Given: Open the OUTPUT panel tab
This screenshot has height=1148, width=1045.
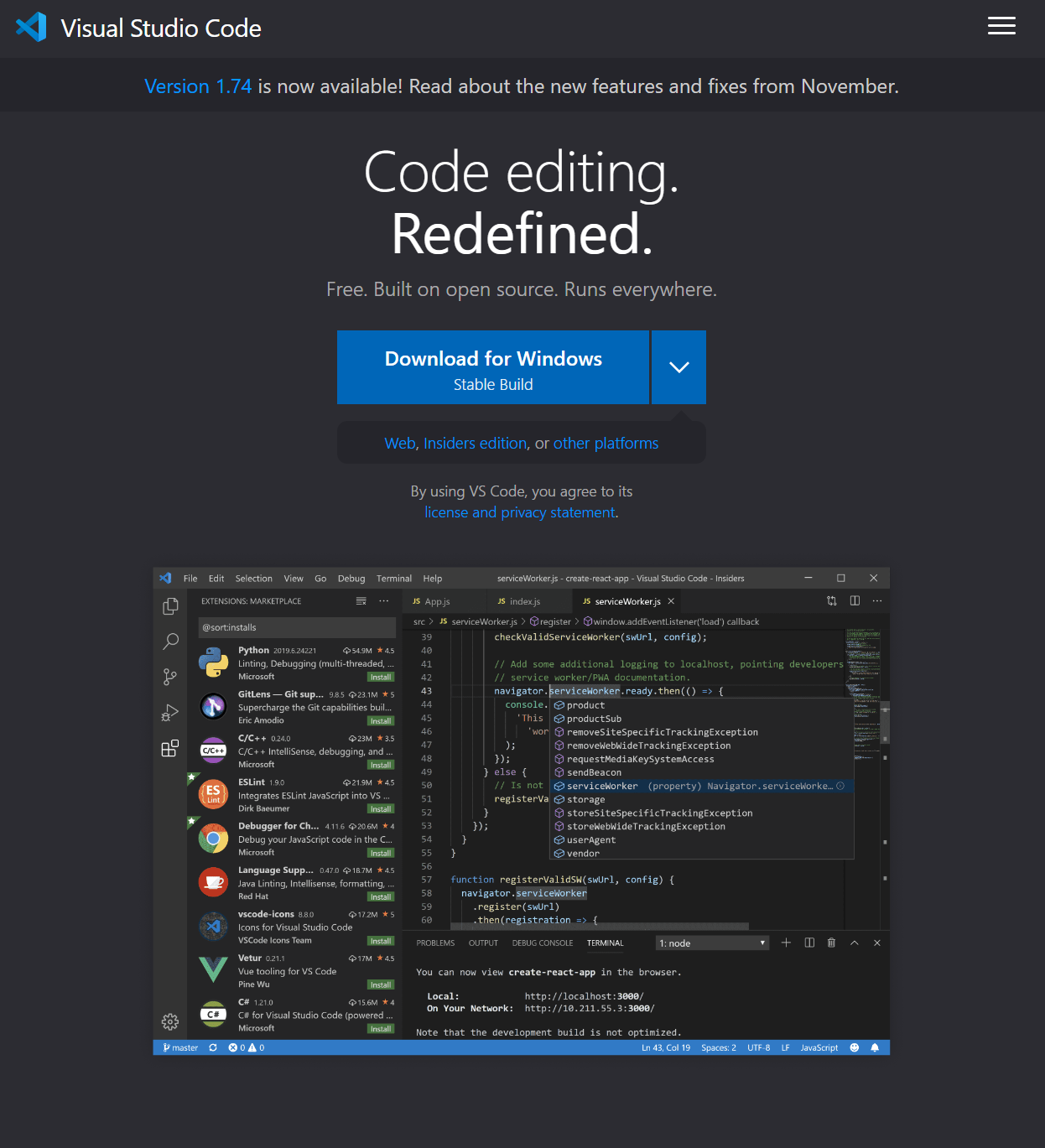Looking at the screenshot, I should click(x=483, y=943).
